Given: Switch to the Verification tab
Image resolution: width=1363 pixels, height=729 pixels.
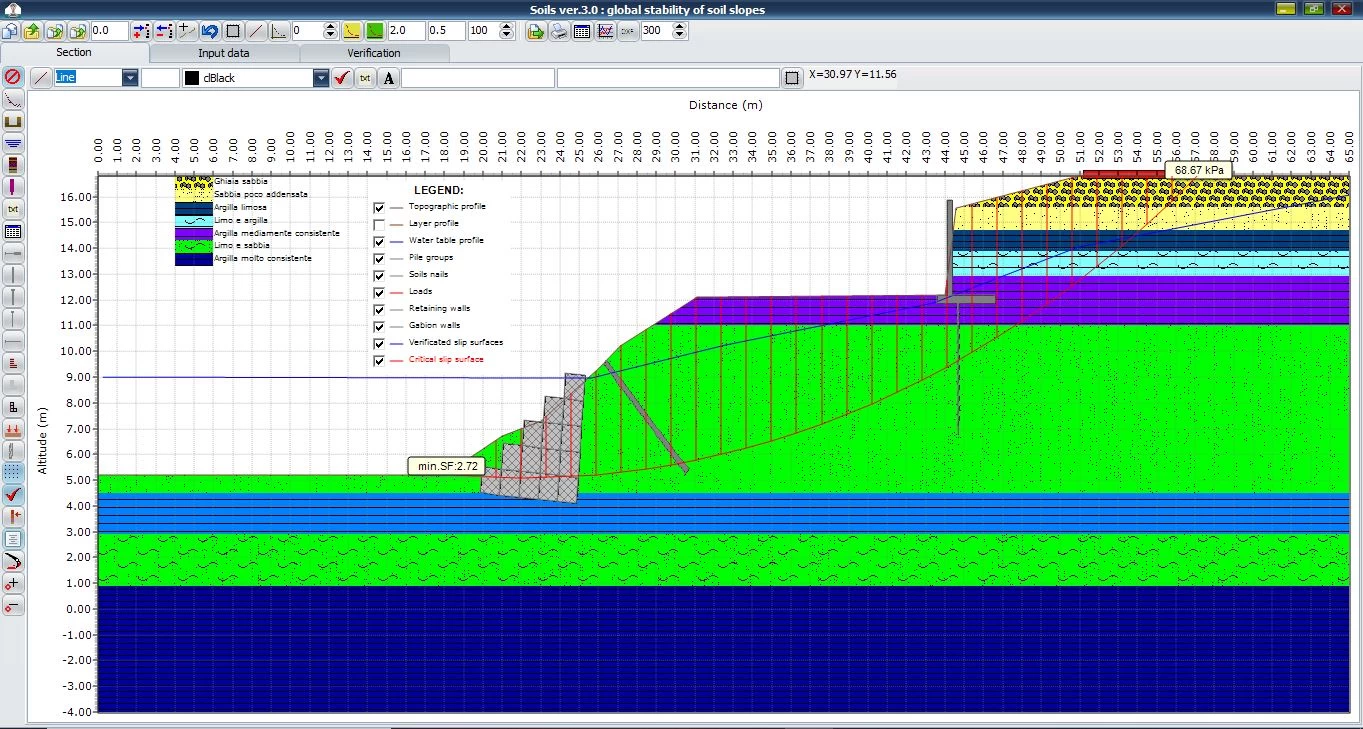Looking at the screenshot, I should pyautogui.click(x=374, y=53).
